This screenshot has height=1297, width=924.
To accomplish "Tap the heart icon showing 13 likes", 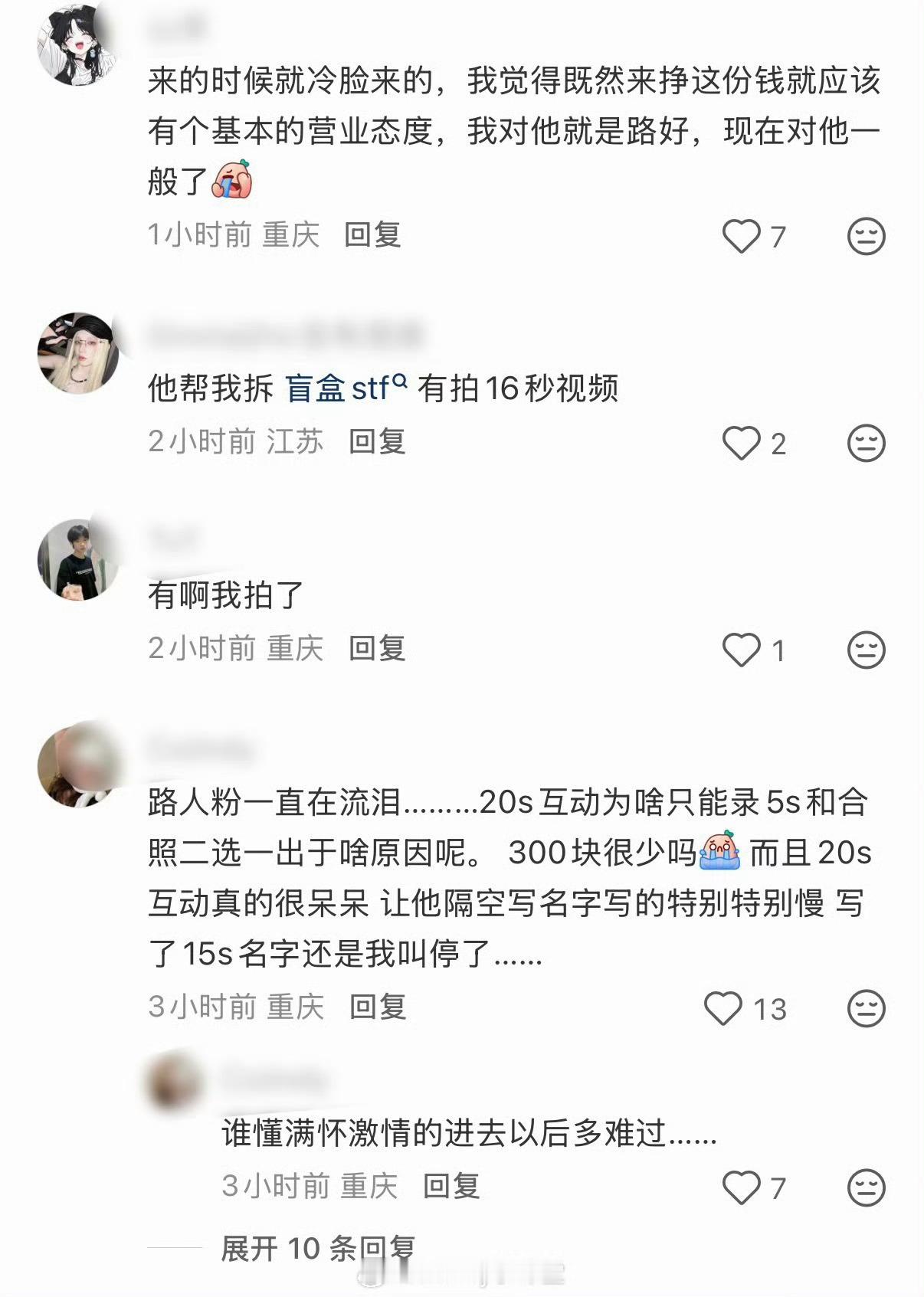I will pos(722,1008).
